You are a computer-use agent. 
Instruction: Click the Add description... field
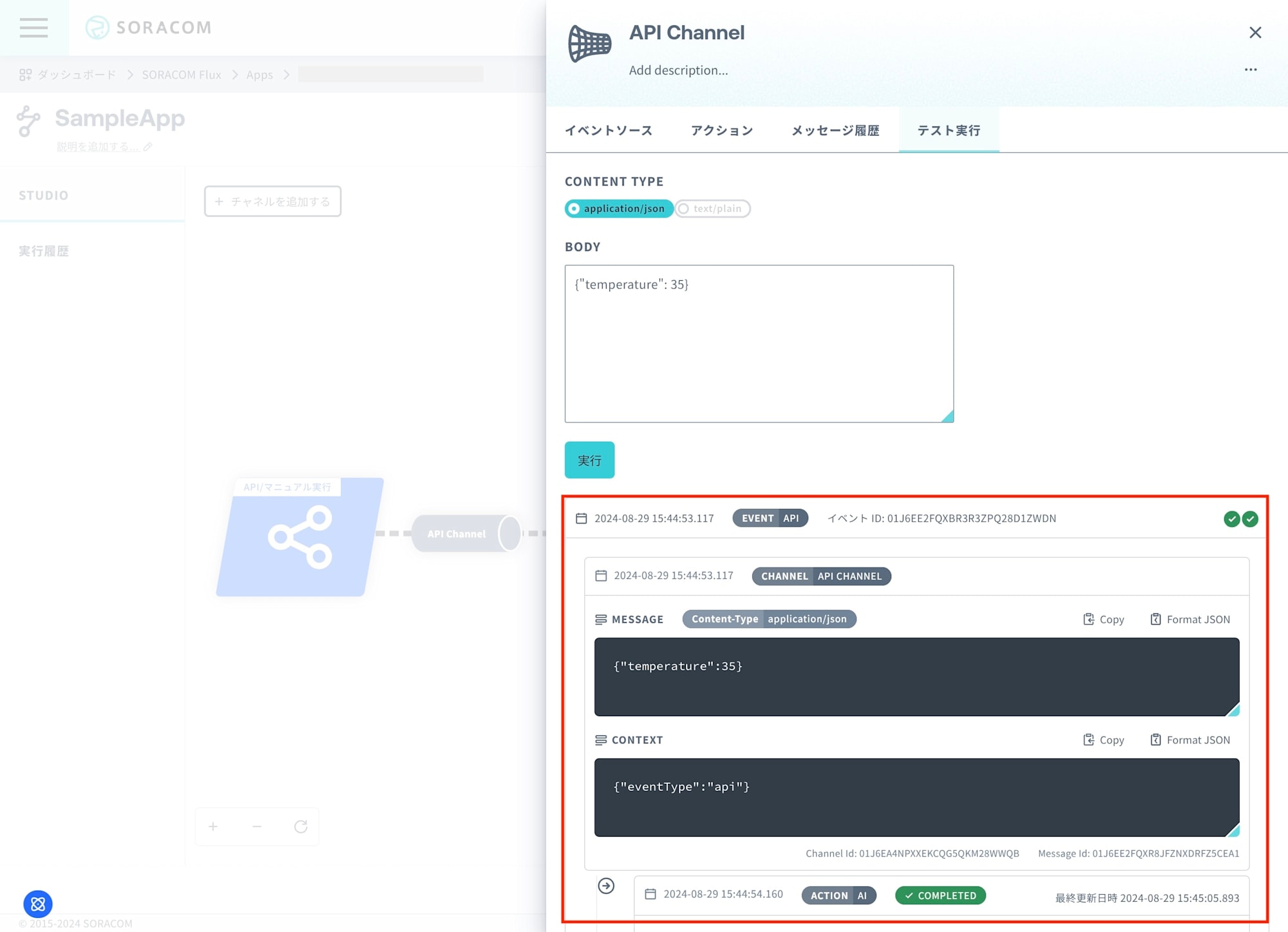click(679, 70)
